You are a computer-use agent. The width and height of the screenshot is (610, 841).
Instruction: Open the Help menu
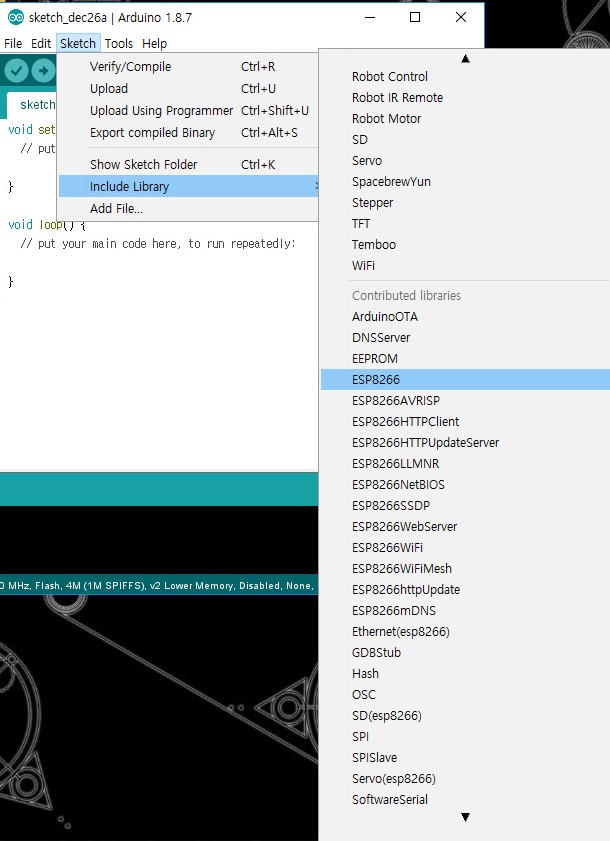[154, 44]
